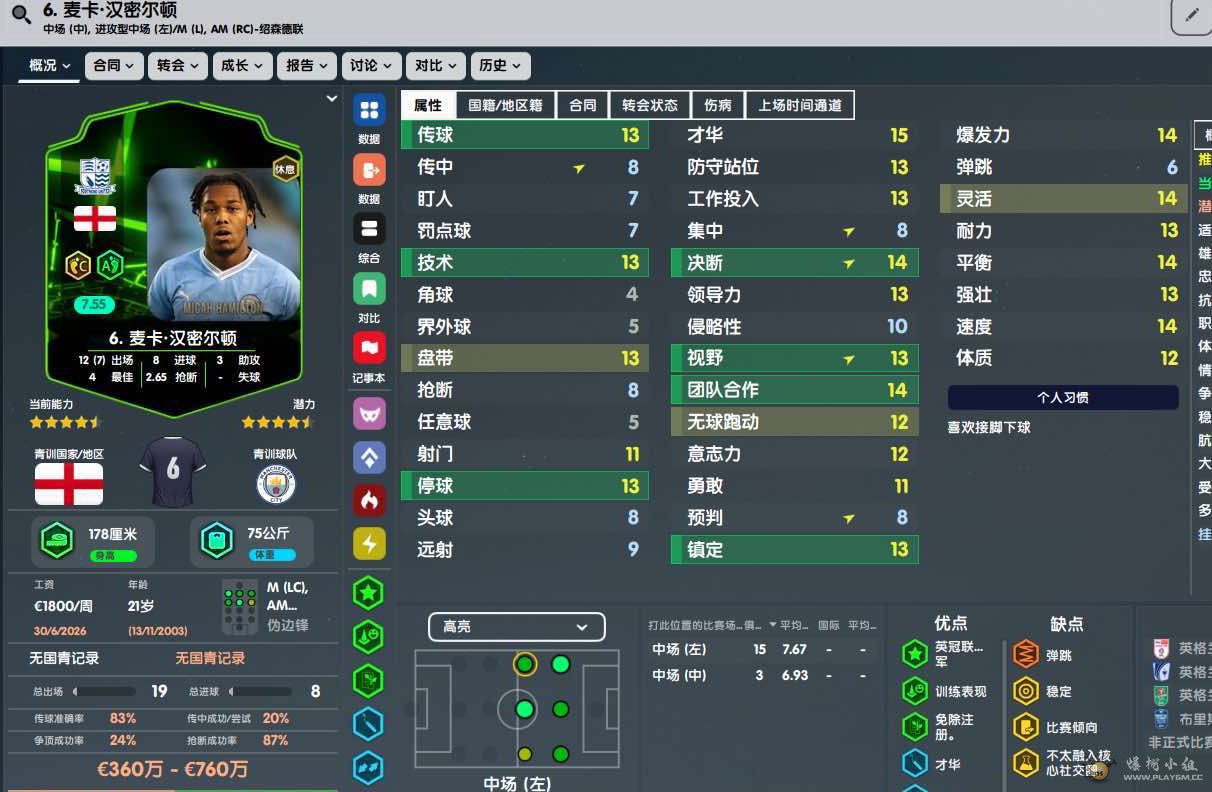Select the purple mask sidebar icon
The height and width of the screenshot is (792, 1212).
pos(369,412)
